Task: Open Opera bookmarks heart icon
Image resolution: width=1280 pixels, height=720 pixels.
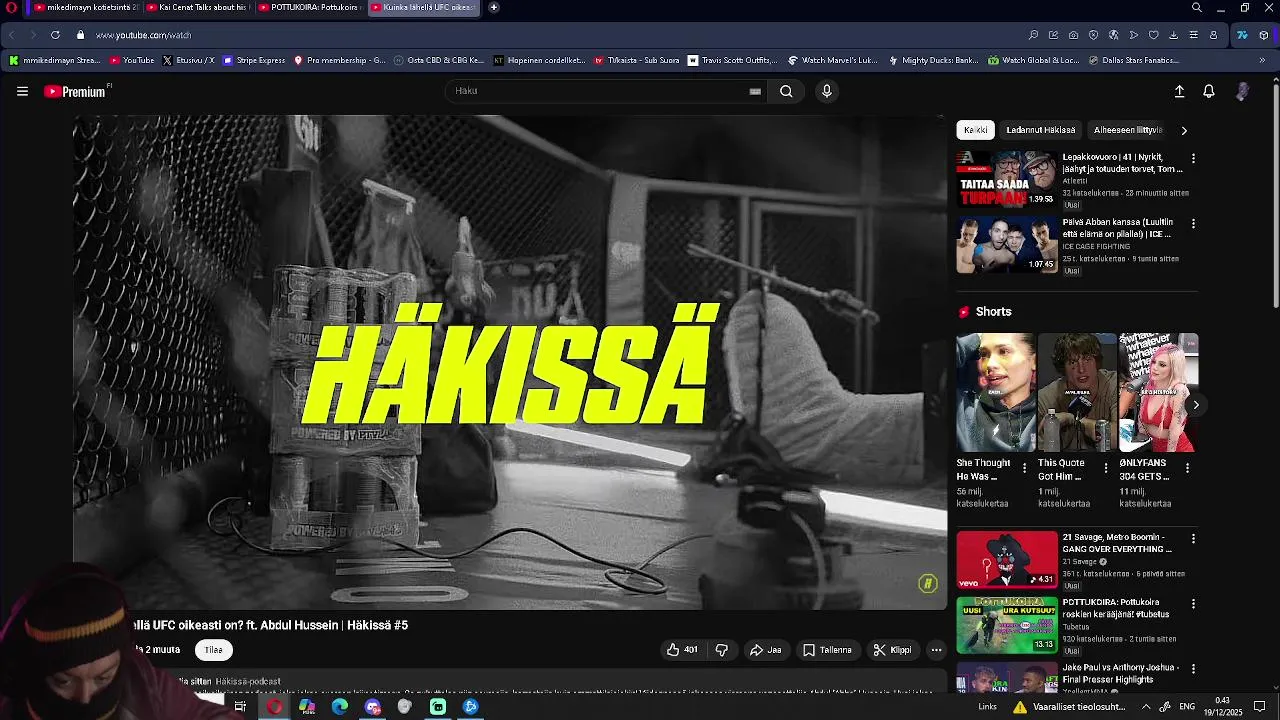Action: pos(1153,35)
